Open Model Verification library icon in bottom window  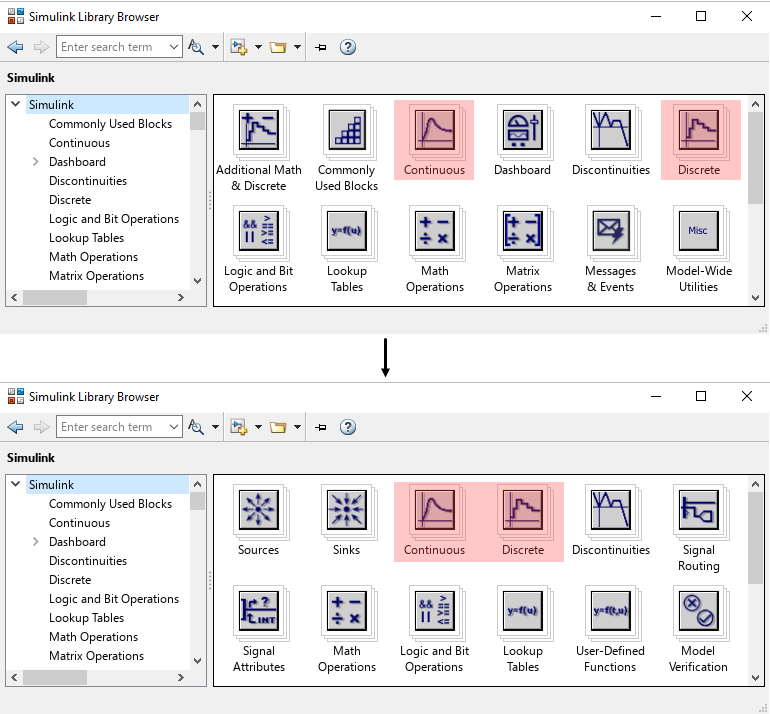pyautogui.click(x=699, y=612)
